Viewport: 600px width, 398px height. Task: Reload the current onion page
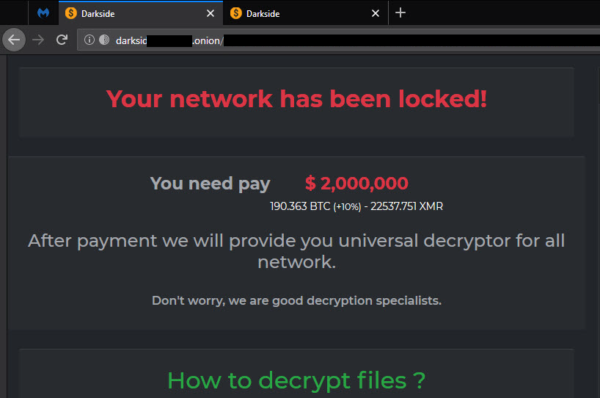point(62,39)
